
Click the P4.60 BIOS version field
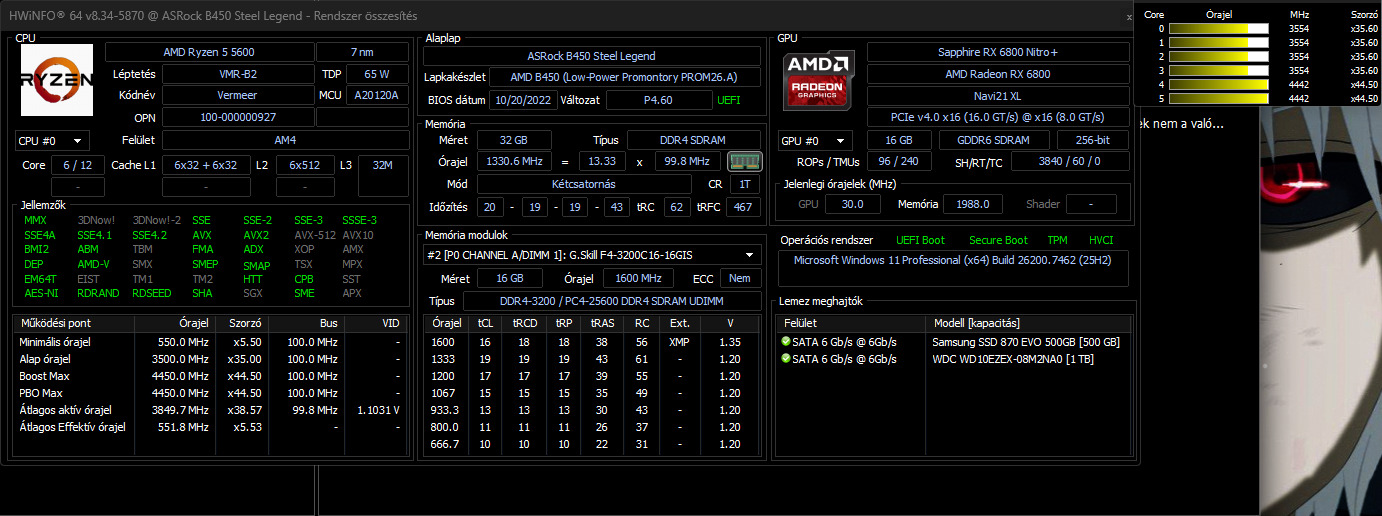(660, 100)
